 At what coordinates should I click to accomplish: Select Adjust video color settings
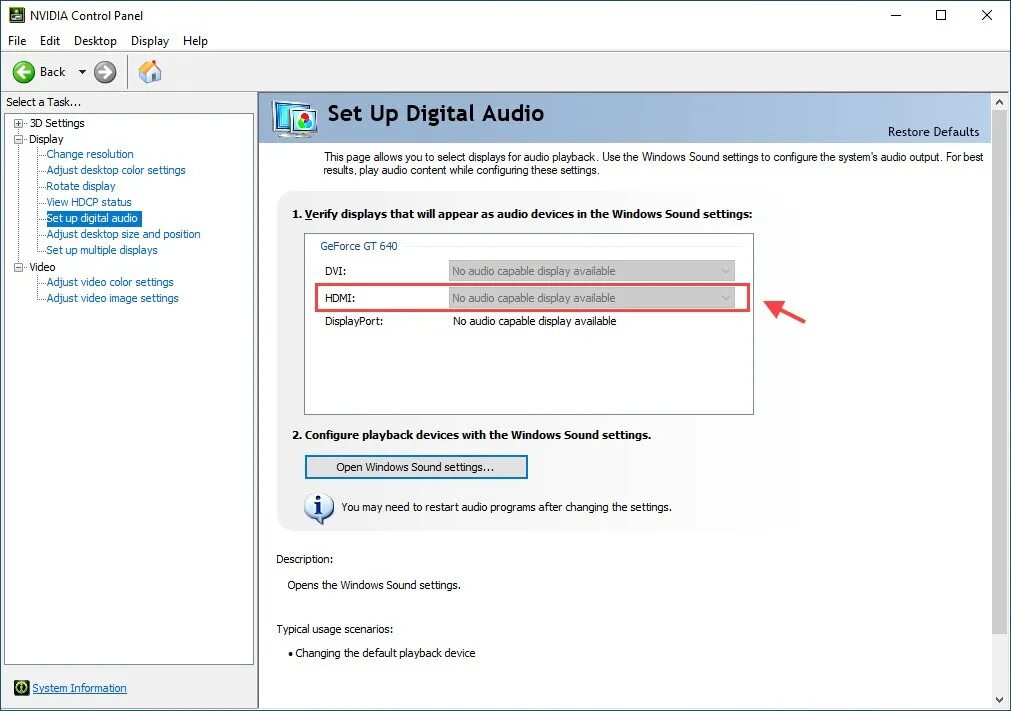pyautogui.click(x=110, y=282)
